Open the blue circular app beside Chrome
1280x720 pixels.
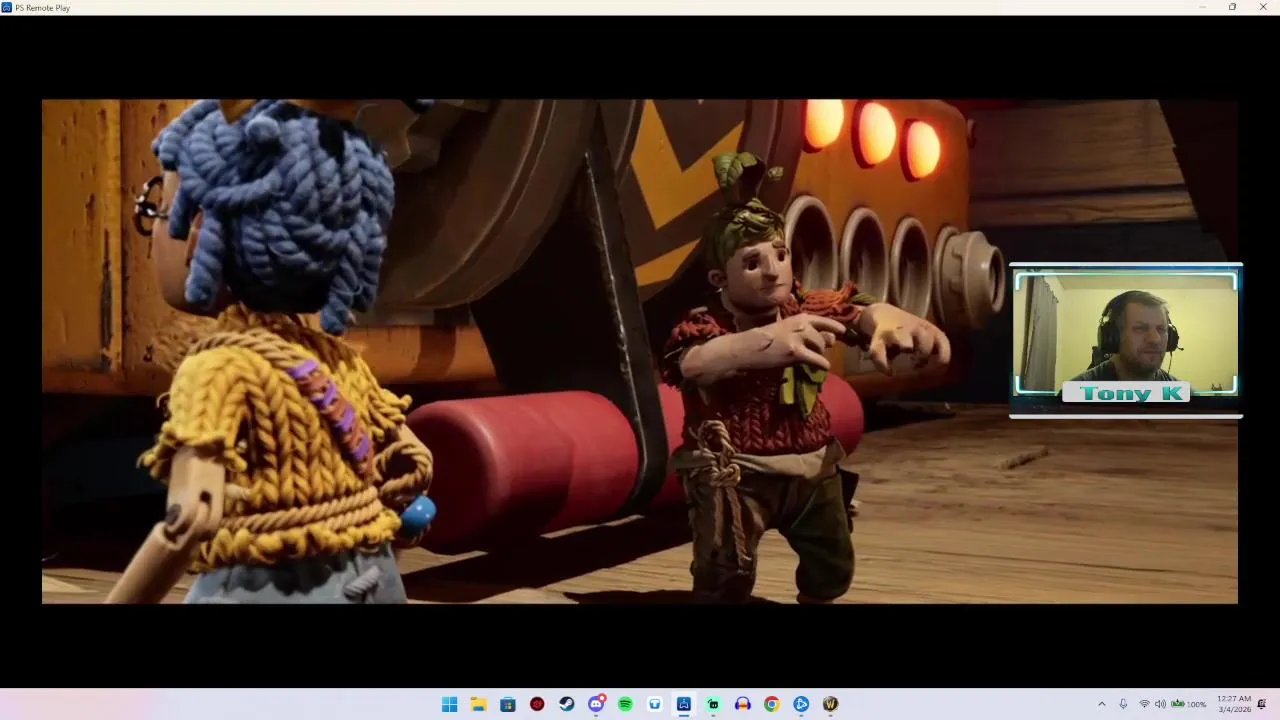coord(801,704)
